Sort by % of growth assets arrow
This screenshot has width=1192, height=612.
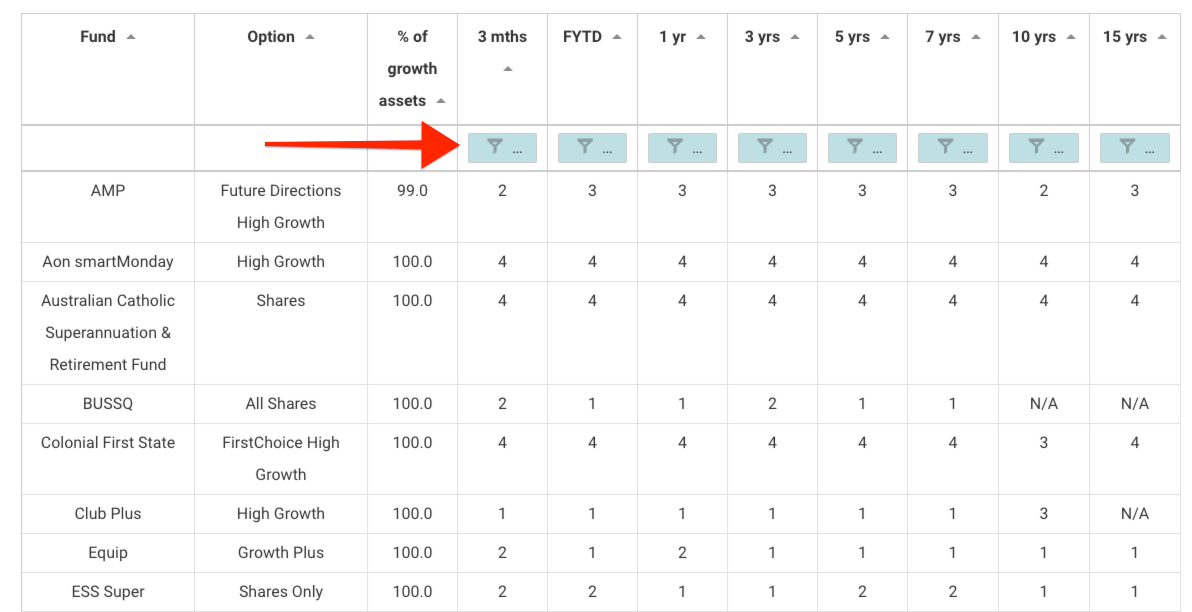click(x=441, y=101)
